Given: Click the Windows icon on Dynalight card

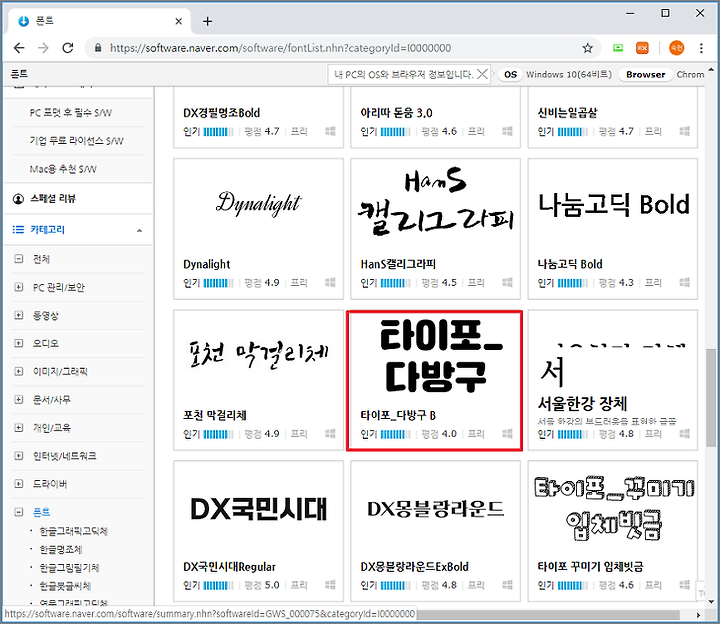Looking at the screenshot, I should 330,282.
